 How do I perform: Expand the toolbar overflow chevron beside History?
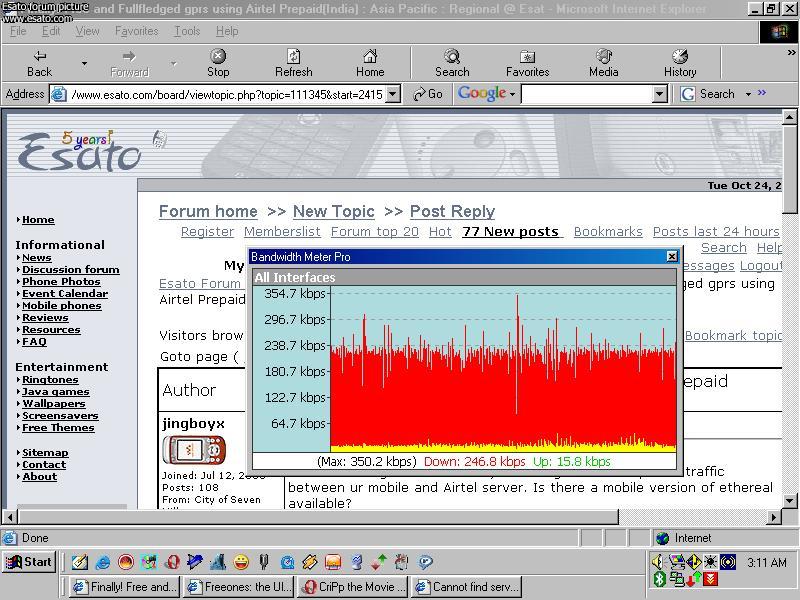(x=791, y=53)
